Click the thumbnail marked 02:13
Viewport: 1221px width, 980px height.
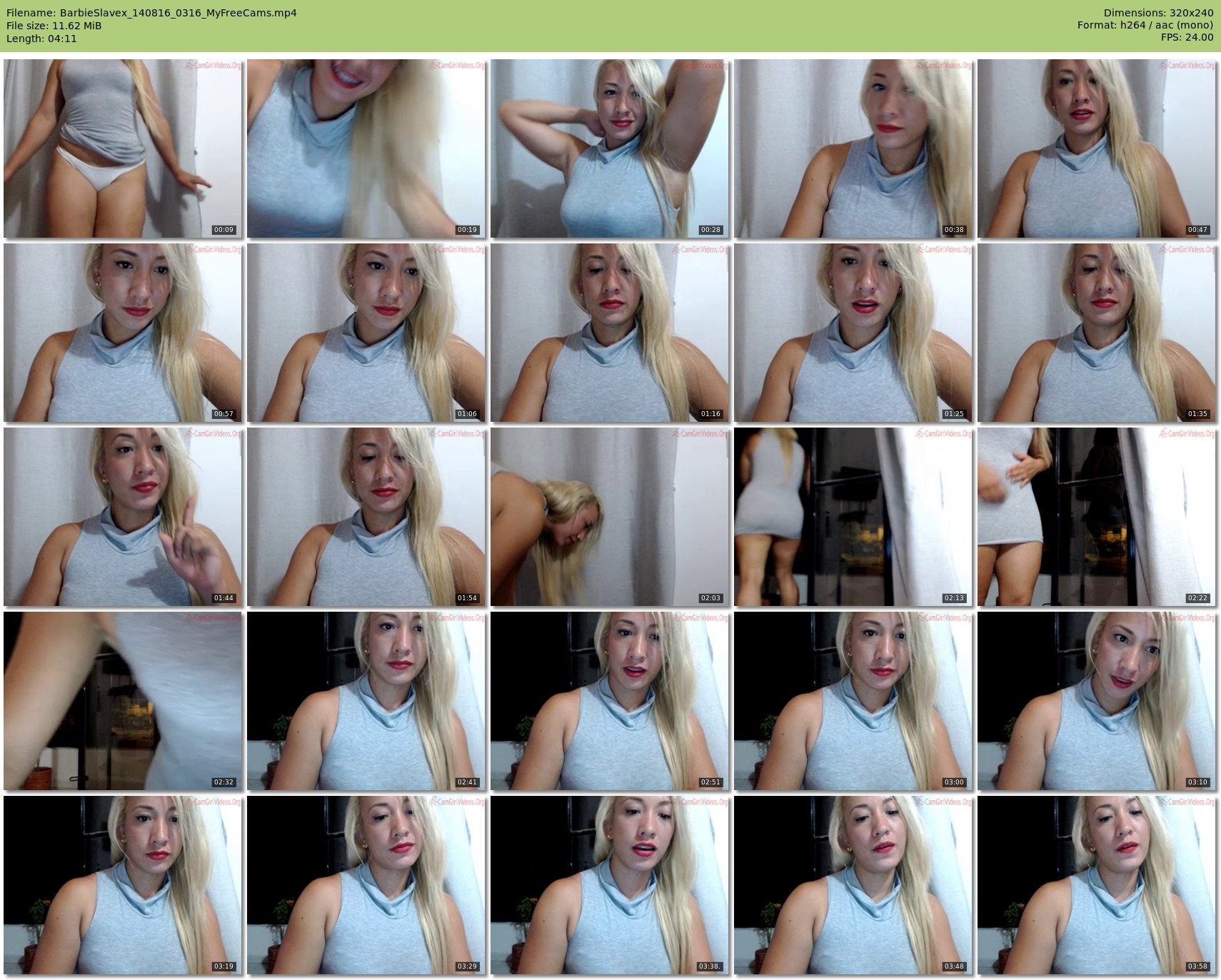coord(853,516)
